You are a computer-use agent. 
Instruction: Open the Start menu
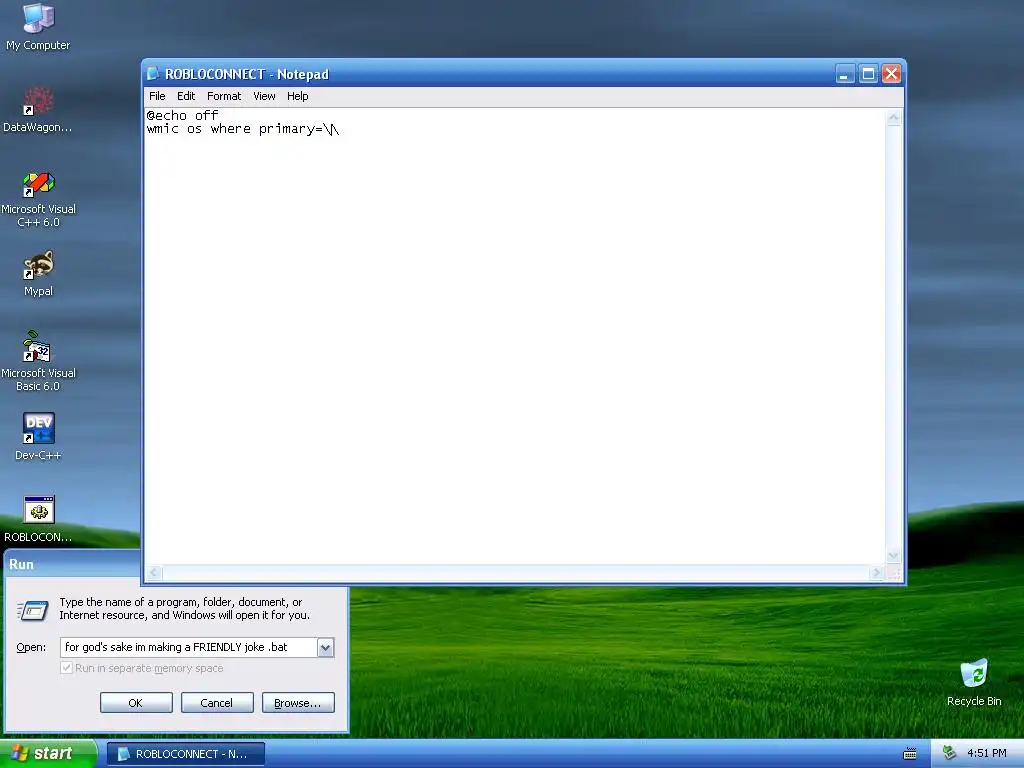[x=48, y=753]
